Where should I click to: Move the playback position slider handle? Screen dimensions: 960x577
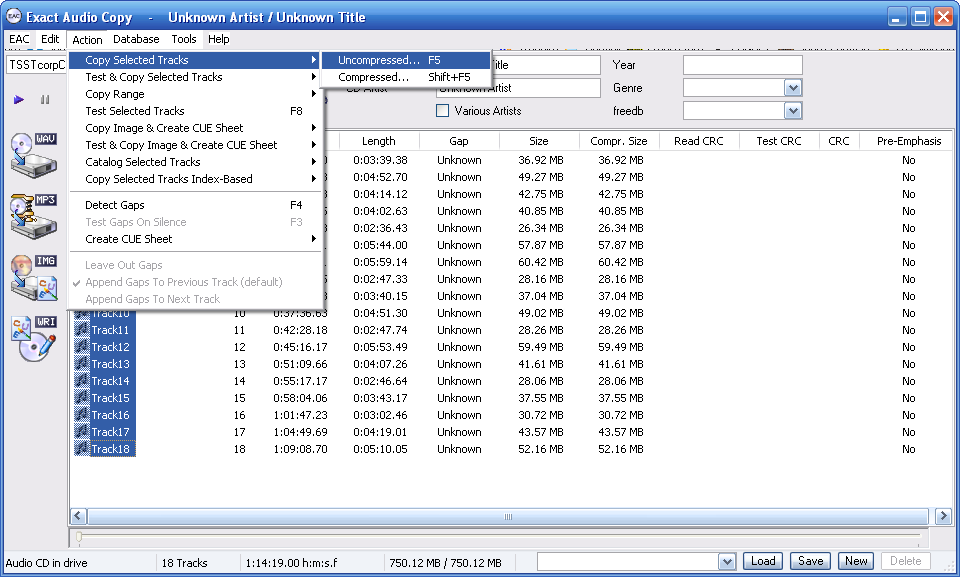tap(79, 537)
